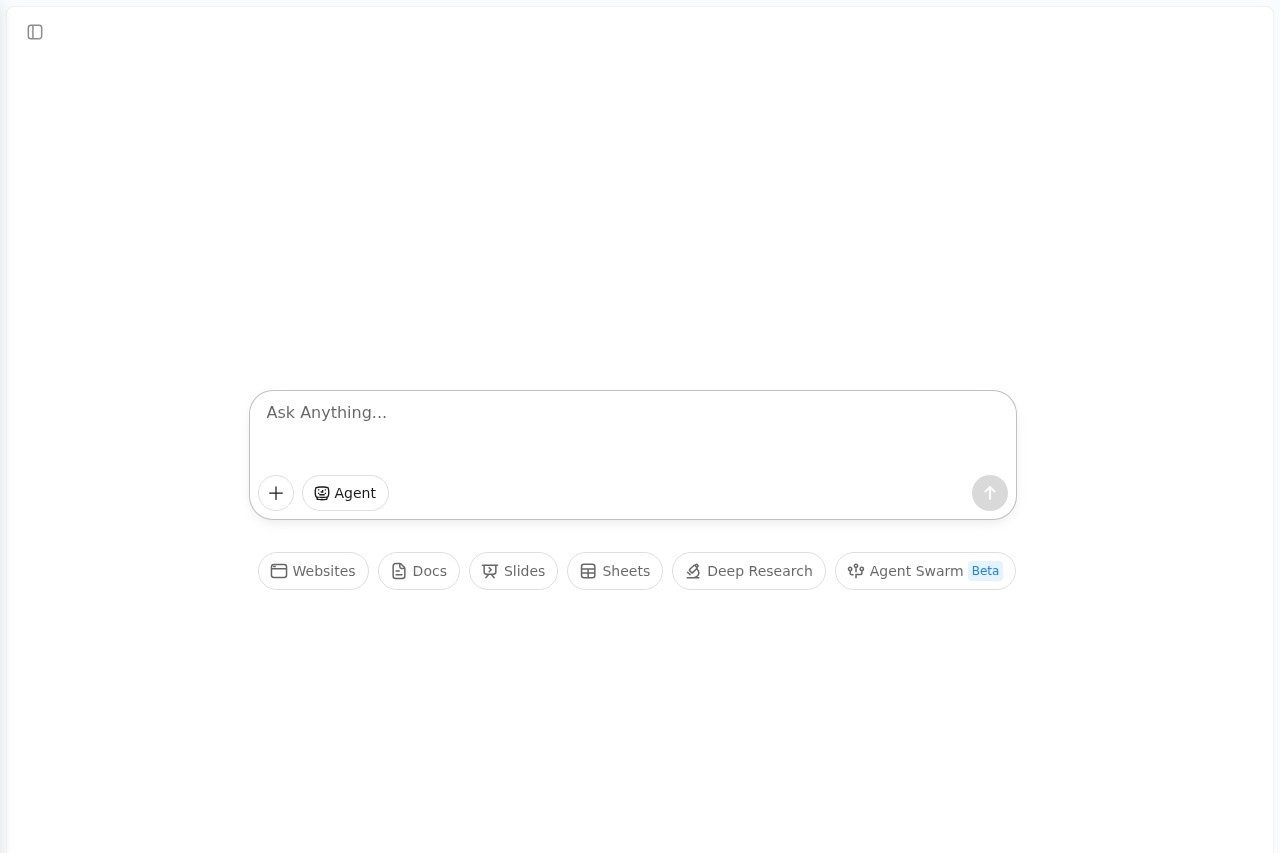Click the Sheets table grid icon

coord(588,571)
